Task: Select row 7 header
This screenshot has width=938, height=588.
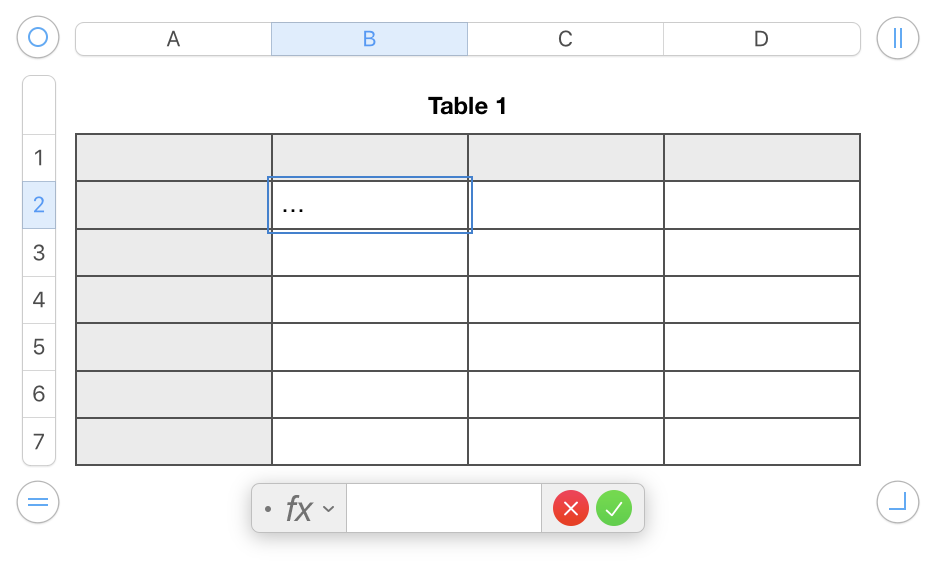Action: coord(39,442)
